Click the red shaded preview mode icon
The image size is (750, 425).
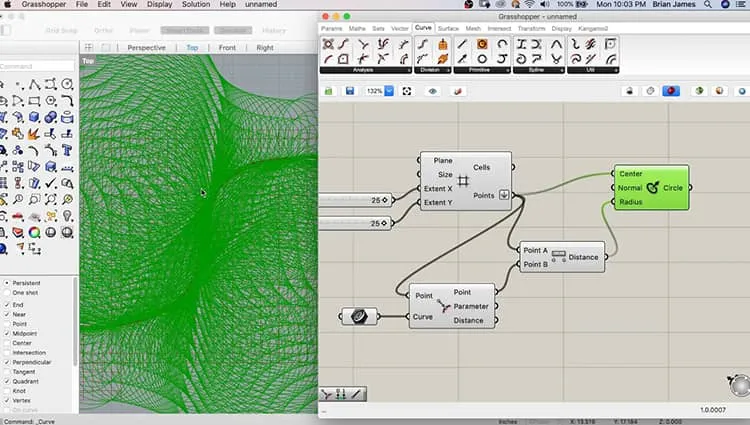[x=671, y=91]
